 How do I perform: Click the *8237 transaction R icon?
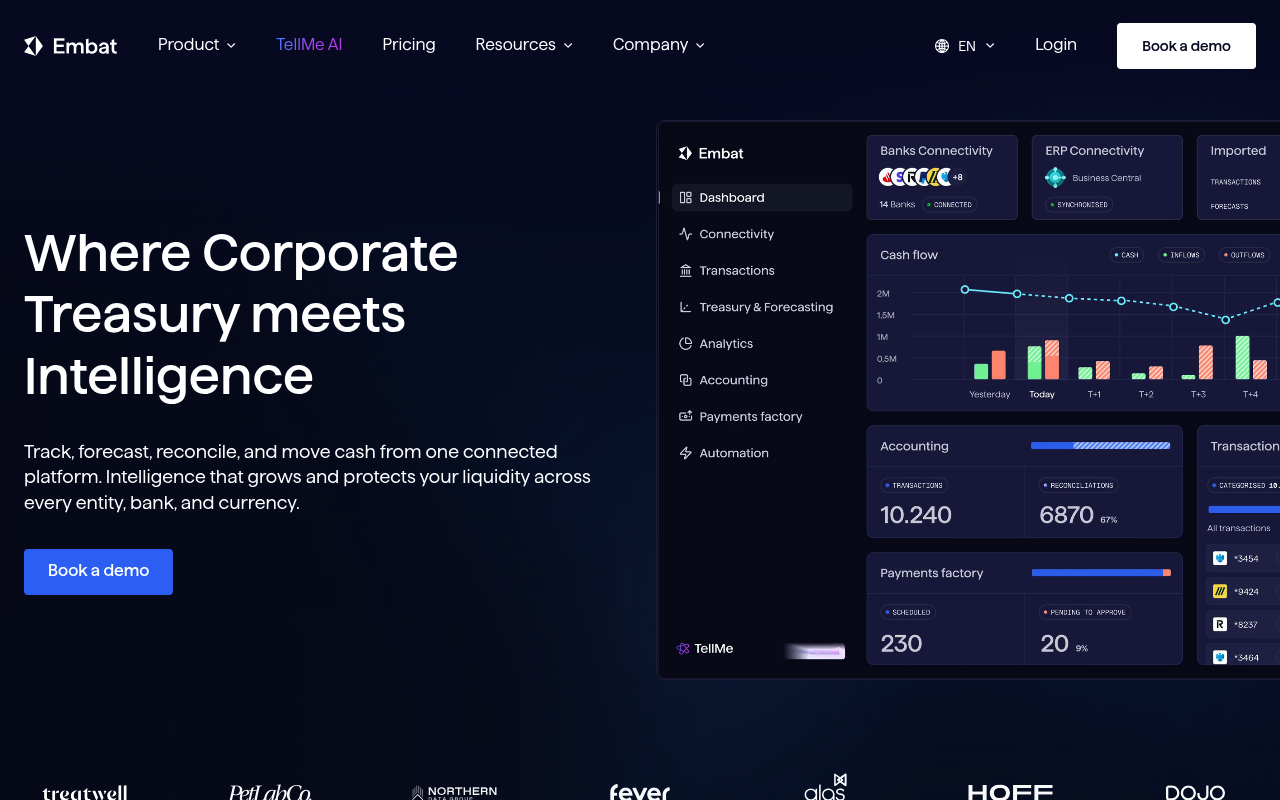1220,625
